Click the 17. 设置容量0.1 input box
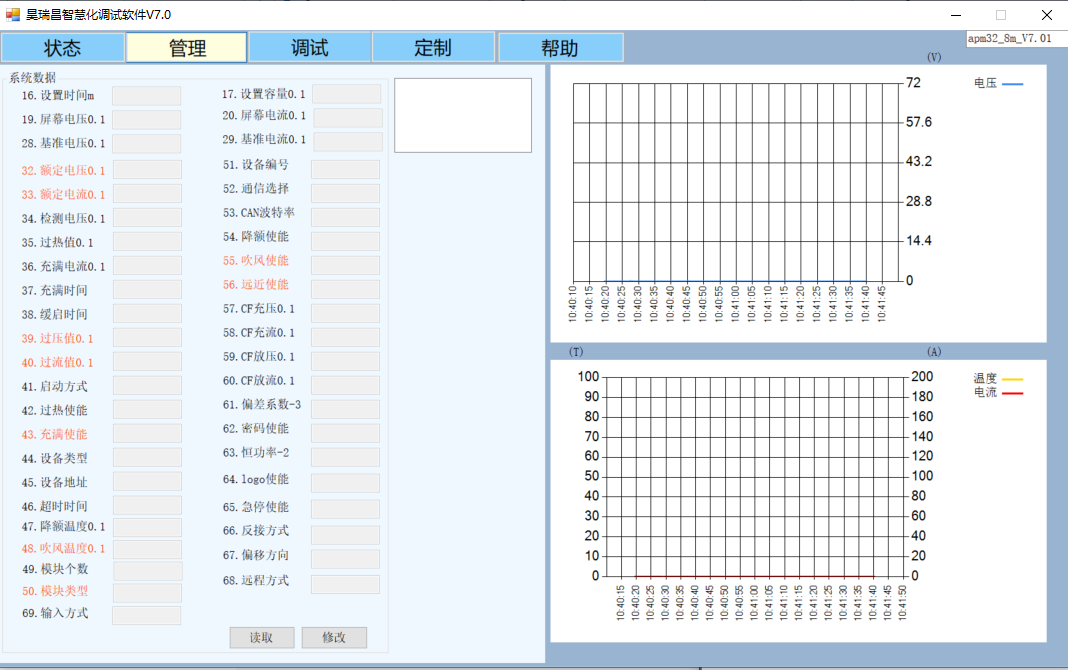The height and width of the screenshot is (670, 1068). [x=346, y=94]
